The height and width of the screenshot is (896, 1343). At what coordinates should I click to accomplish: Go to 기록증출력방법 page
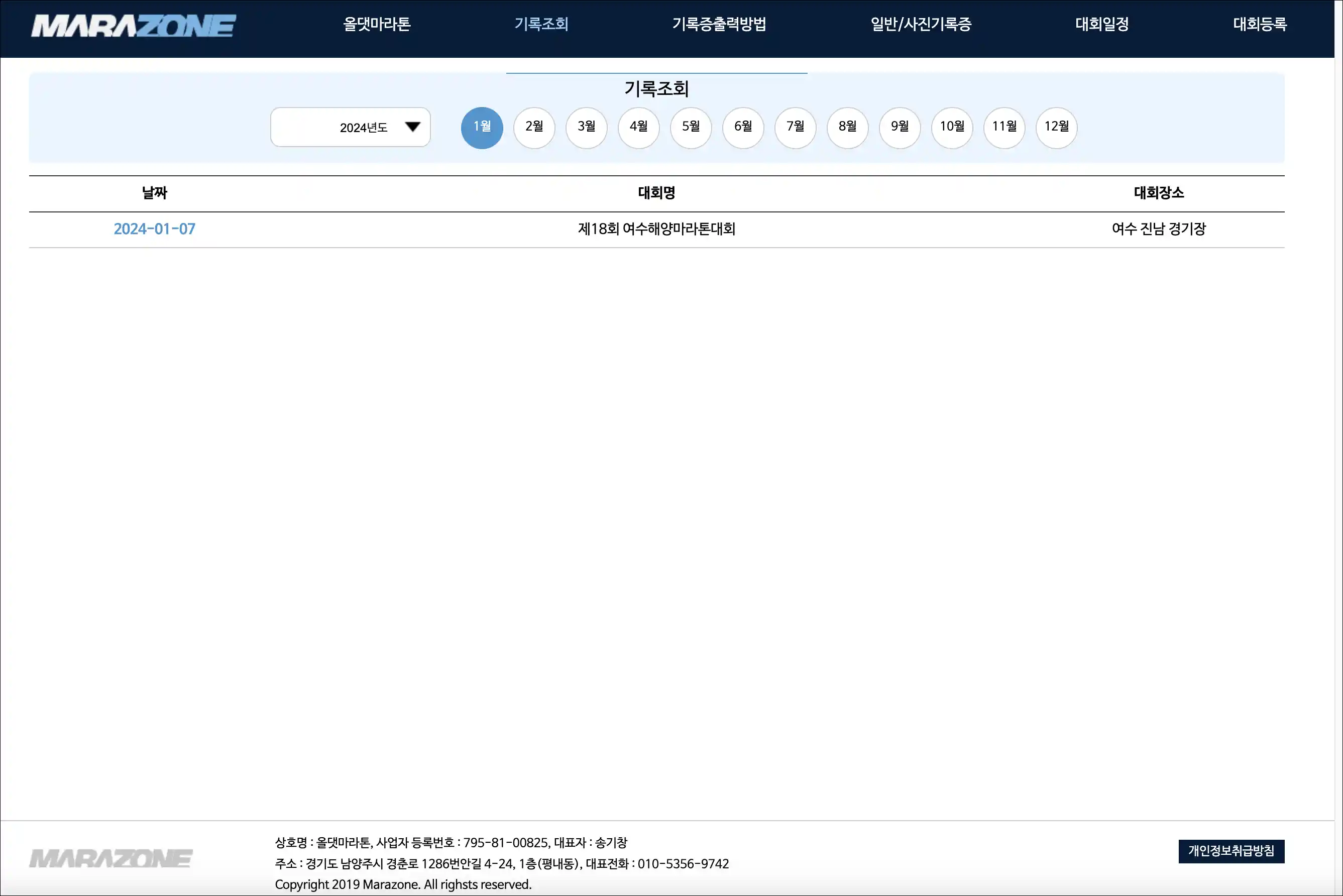tap(719, 24)
